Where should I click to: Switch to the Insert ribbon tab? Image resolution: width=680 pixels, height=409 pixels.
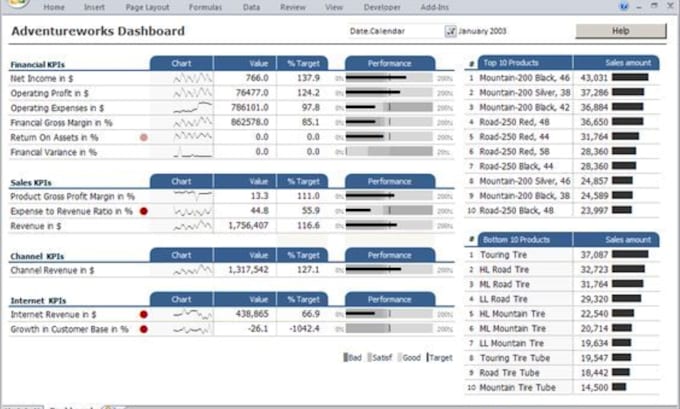pyautogui.click(x=95, y=7)
